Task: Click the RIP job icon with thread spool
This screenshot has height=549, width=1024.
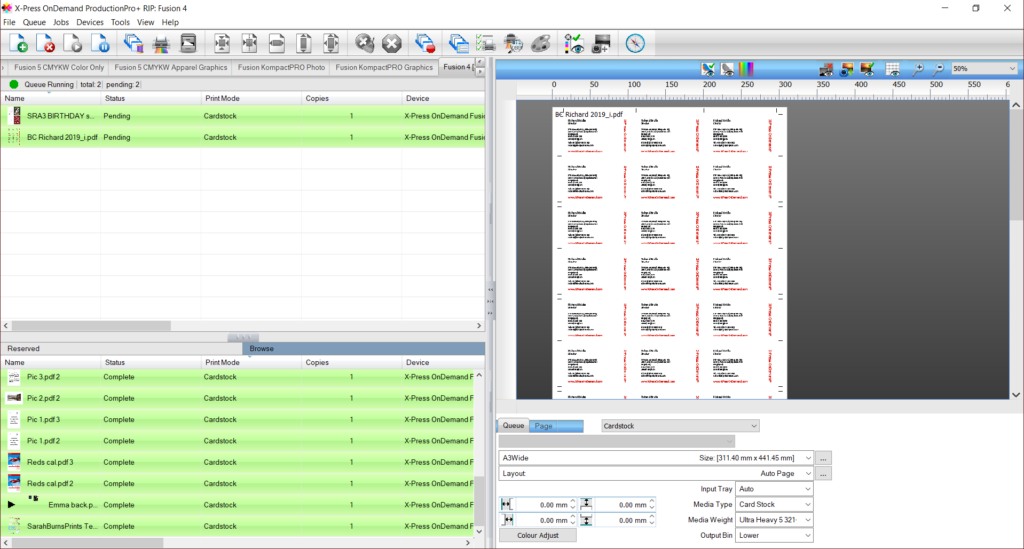Action: tap(133, 44)
